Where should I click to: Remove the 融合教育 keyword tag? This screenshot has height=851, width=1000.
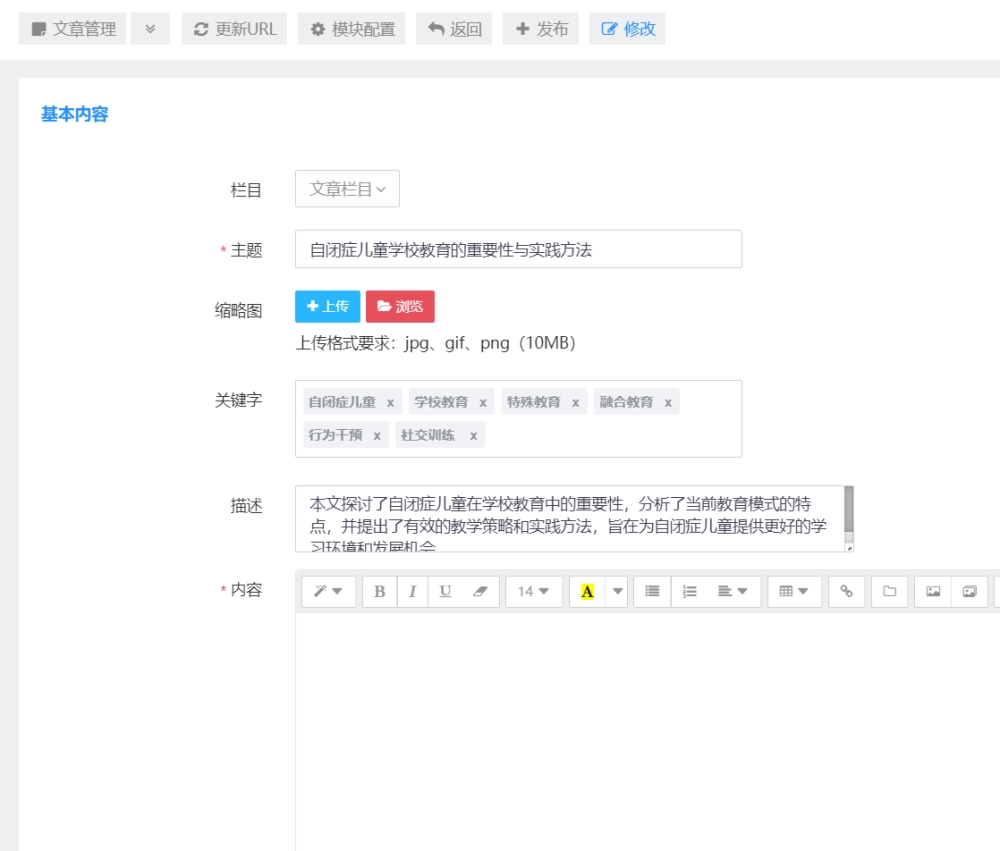click(668, 403)
